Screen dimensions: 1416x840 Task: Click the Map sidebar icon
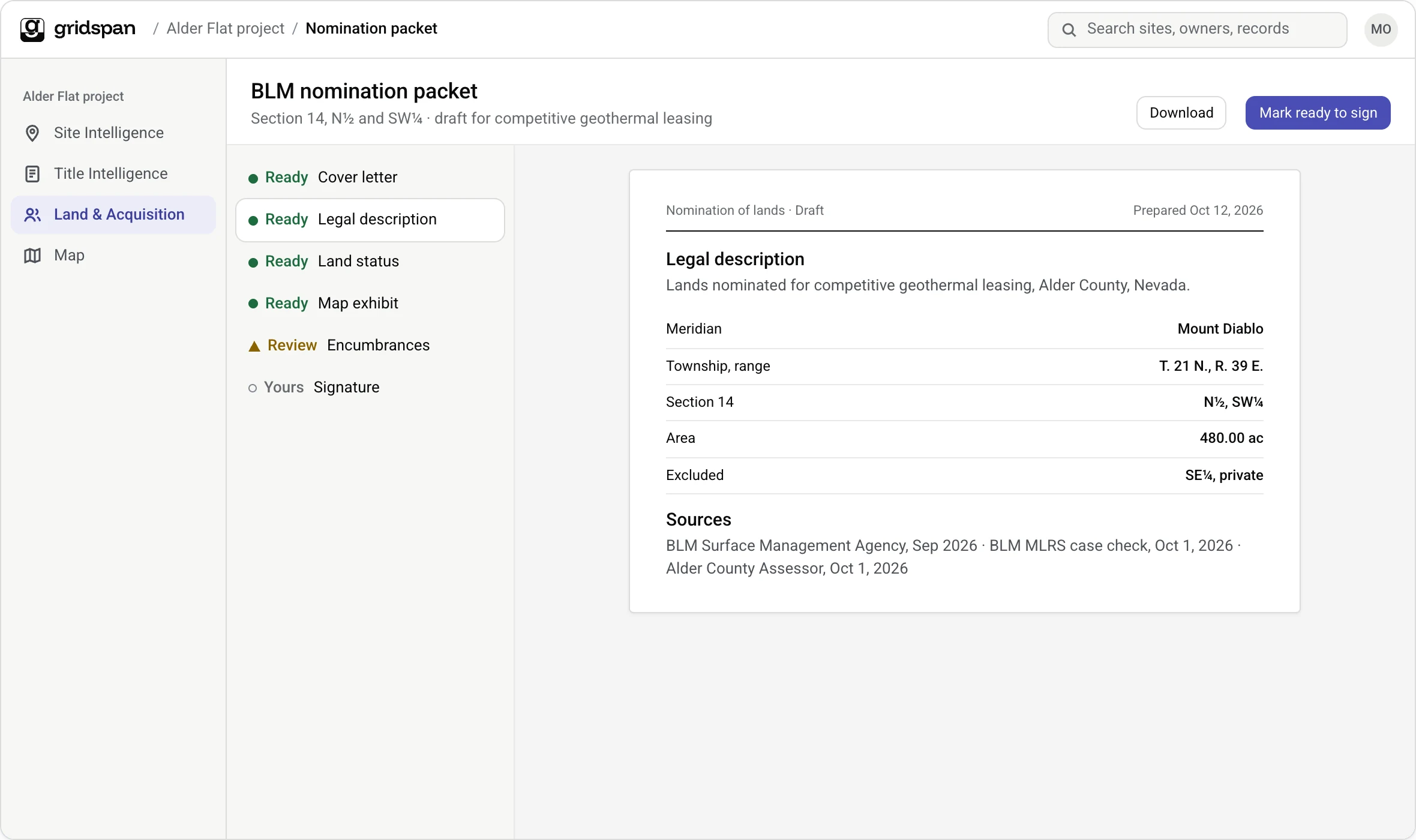point(32,256)
